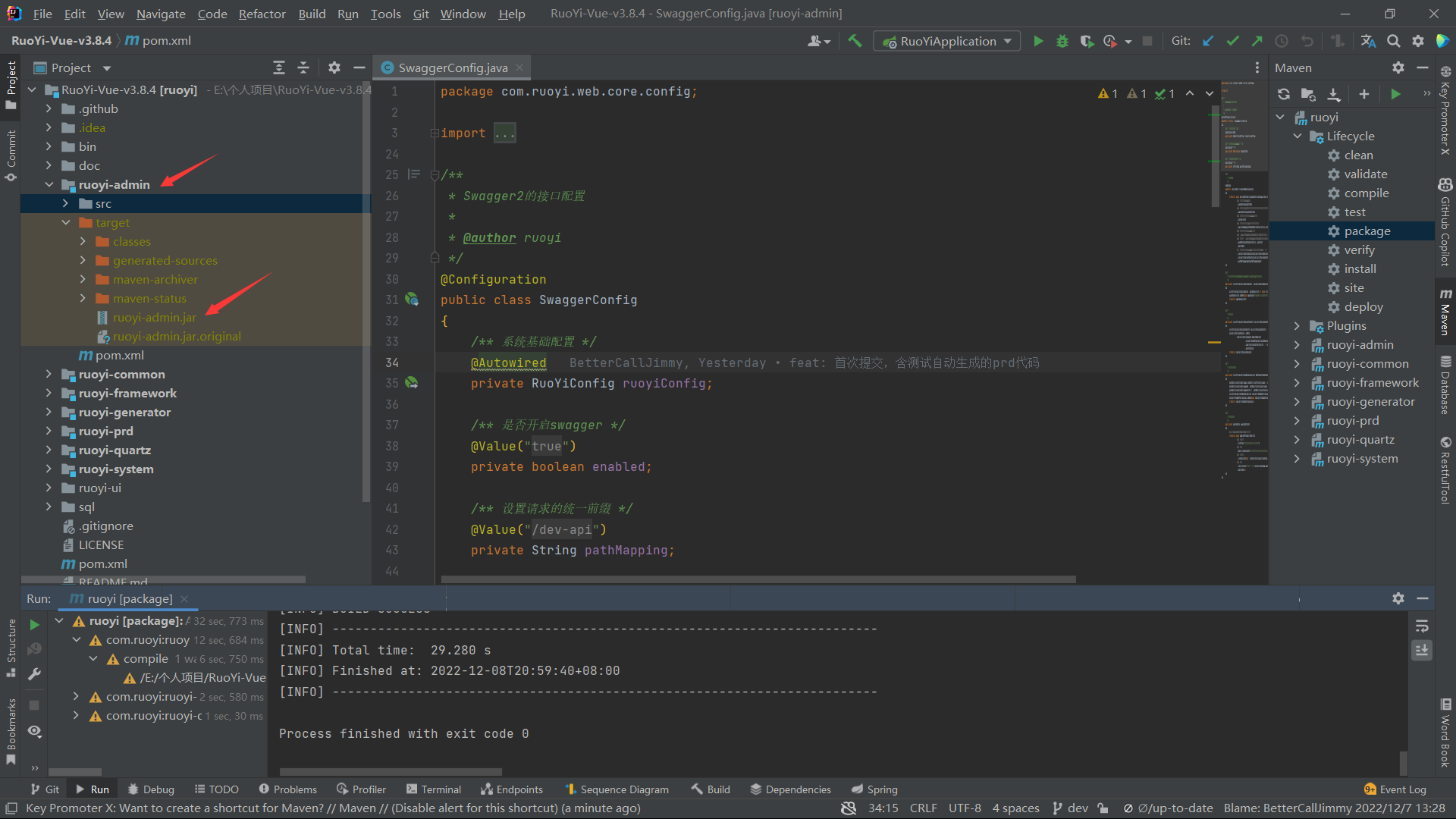Toggle the Maven tool window side tab
The height and width of the screenshot is (819, 1456).
[x=1445, y=311]
